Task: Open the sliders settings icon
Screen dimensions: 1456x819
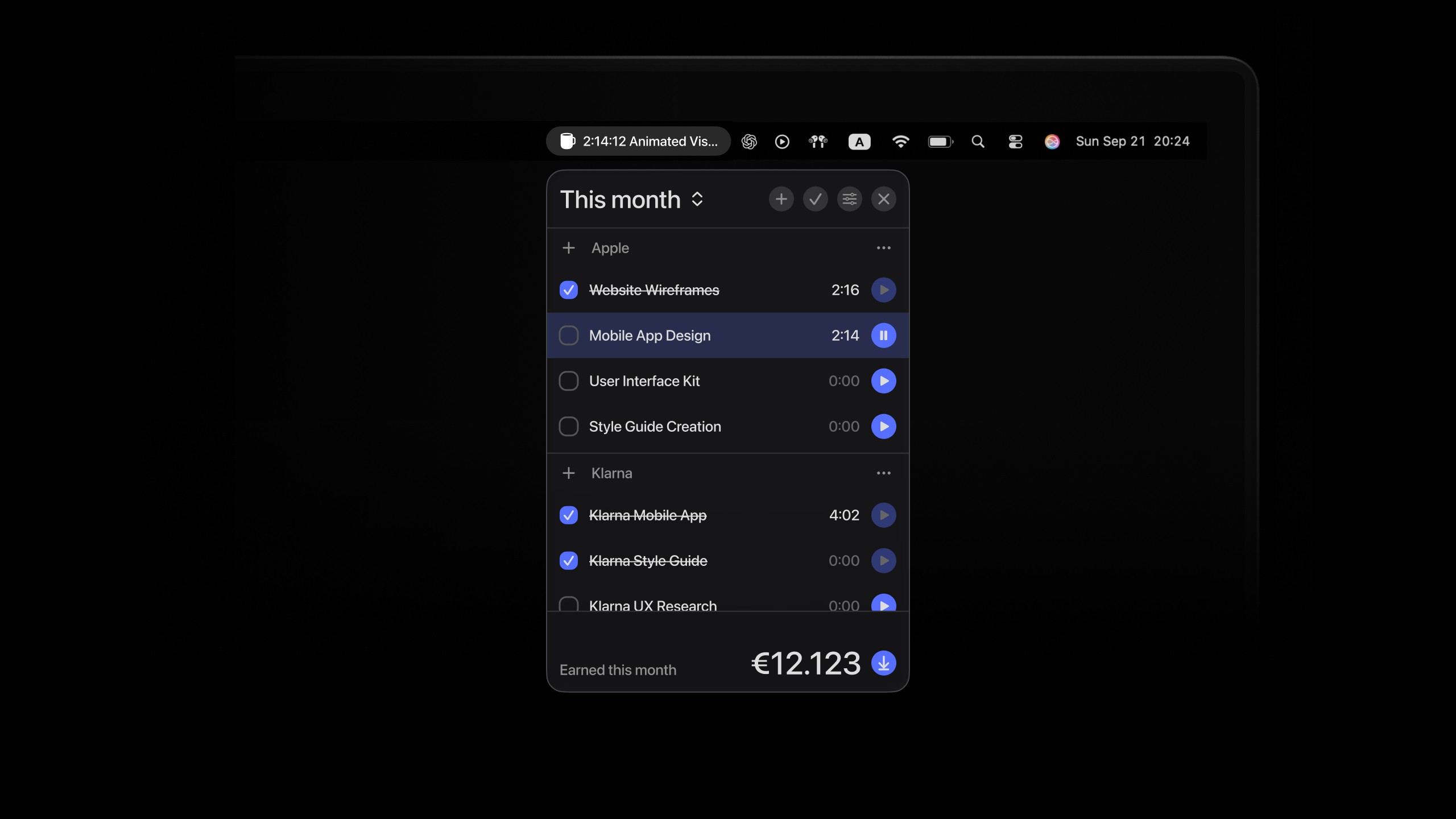Action: (849, 199)
